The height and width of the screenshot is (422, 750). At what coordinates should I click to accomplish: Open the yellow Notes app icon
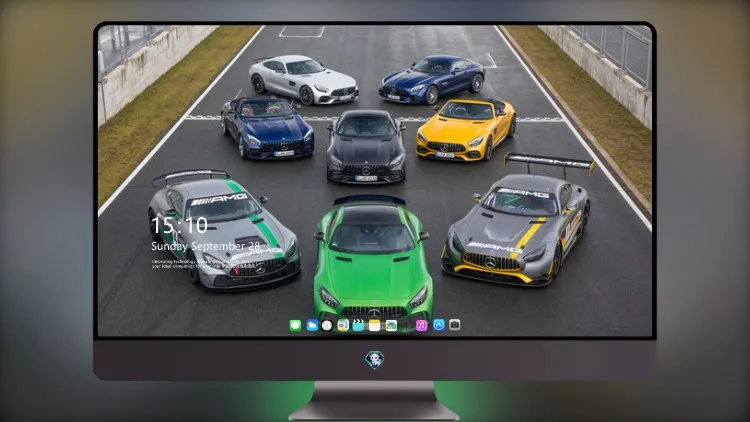point(375,325)
